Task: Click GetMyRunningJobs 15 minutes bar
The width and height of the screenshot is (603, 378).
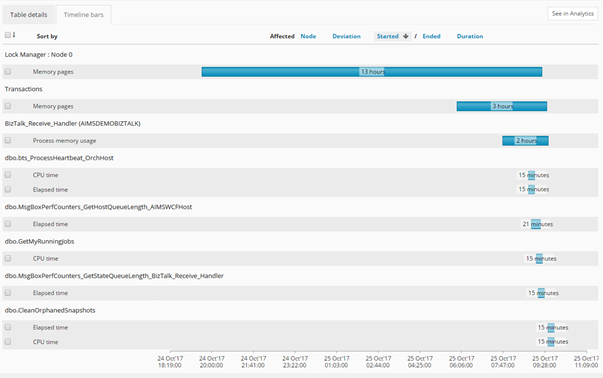Action: 539,258
